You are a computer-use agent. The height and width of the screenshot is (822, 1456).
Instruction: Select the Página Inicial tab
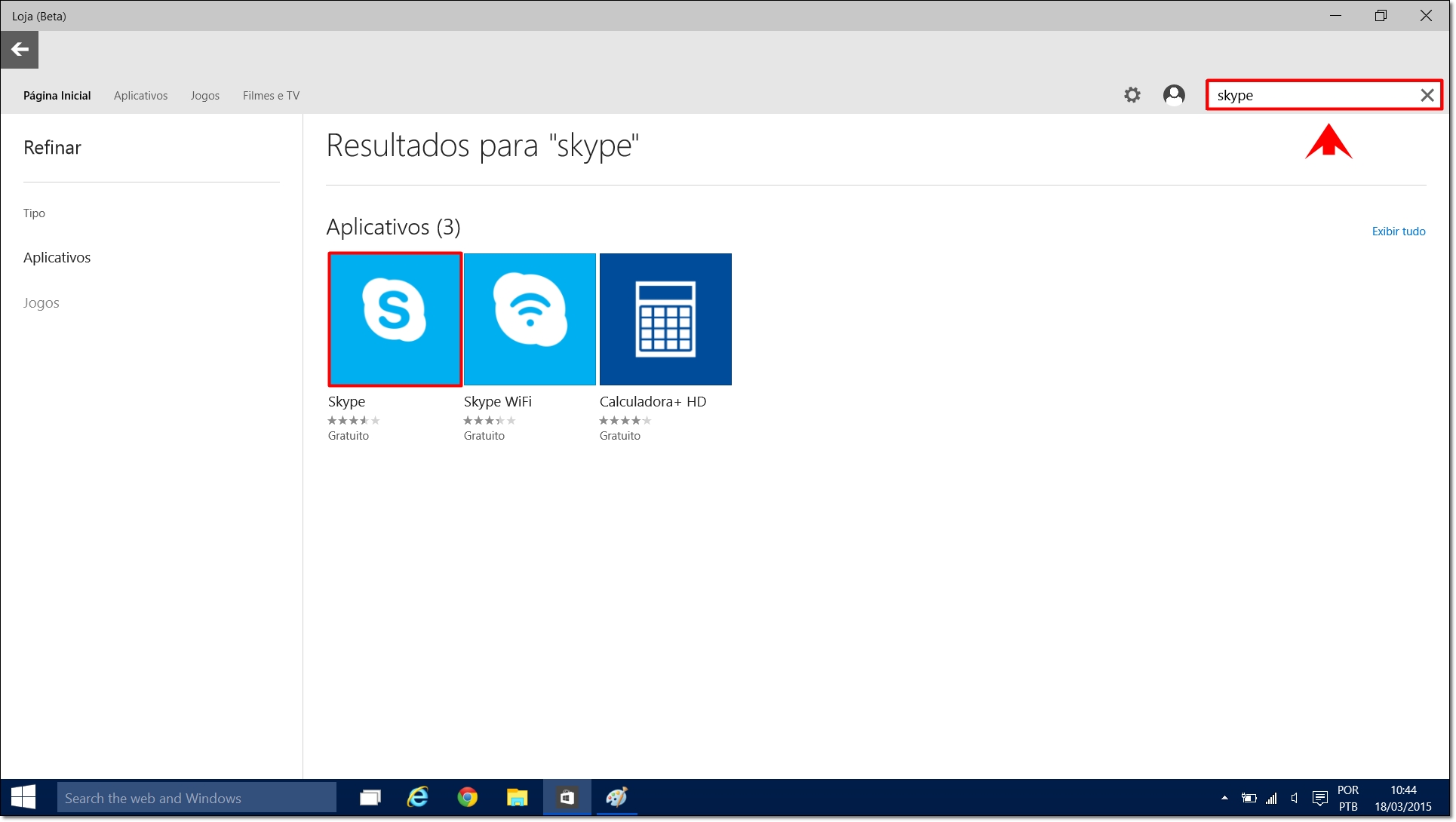click(57, 96)
